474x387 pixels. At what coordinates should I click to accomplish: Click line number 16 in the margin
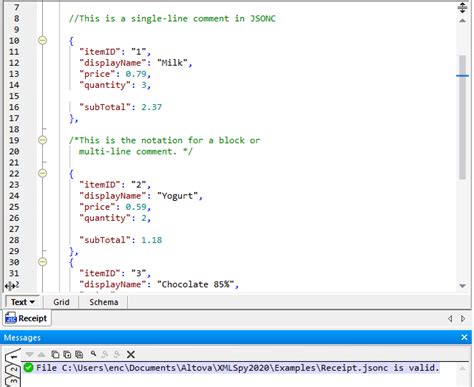point(14,107)
